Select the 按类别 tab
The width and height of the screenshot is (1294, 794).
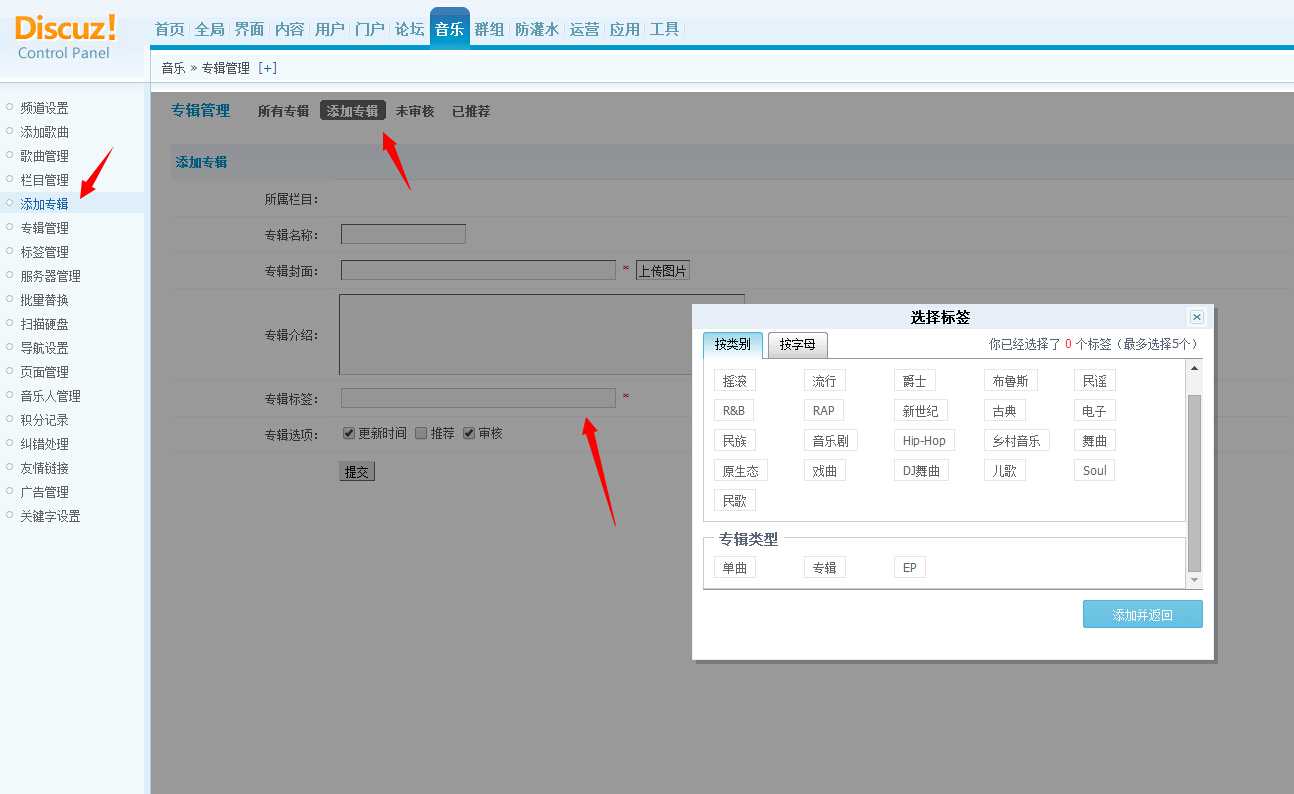point(732,345)
